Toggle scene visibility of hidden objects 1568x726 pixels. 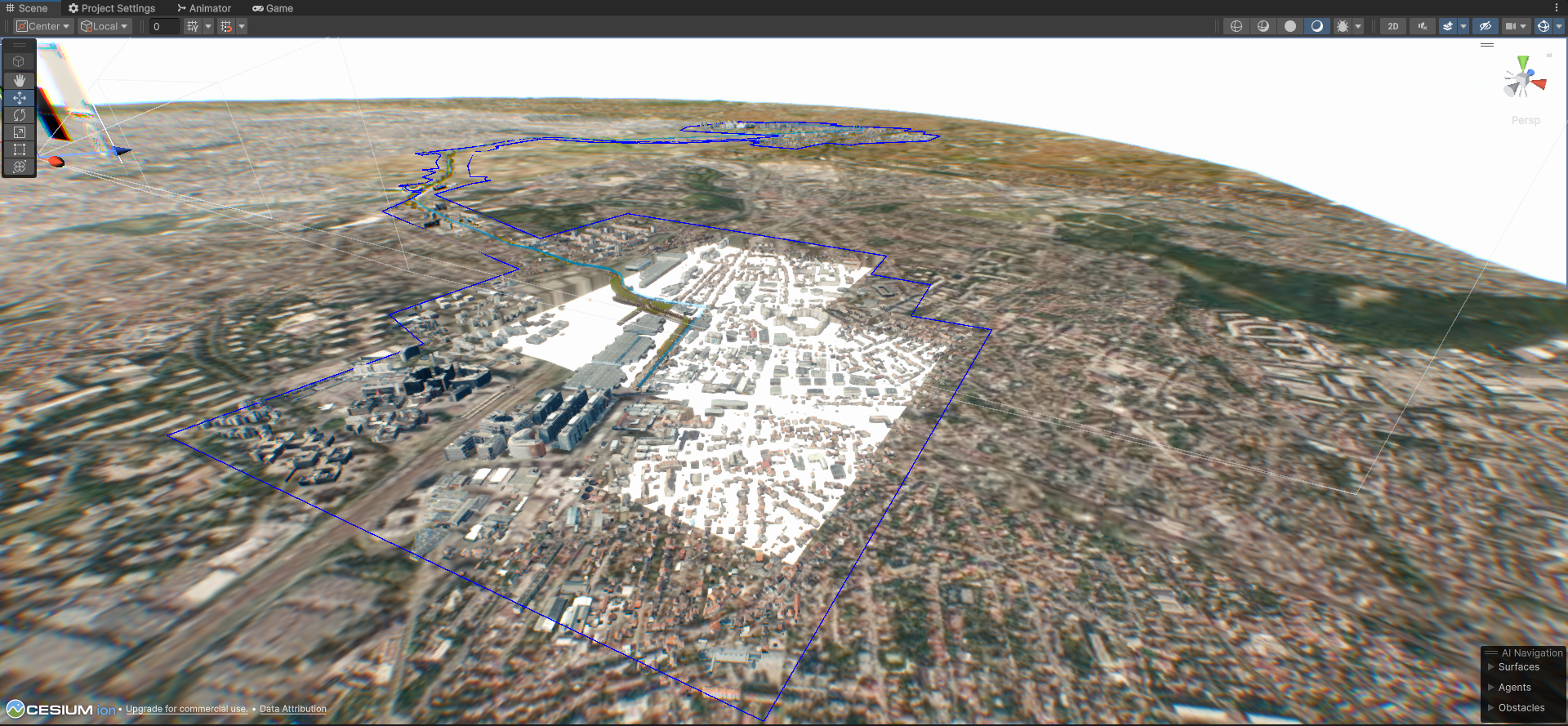pos(1486,26)
